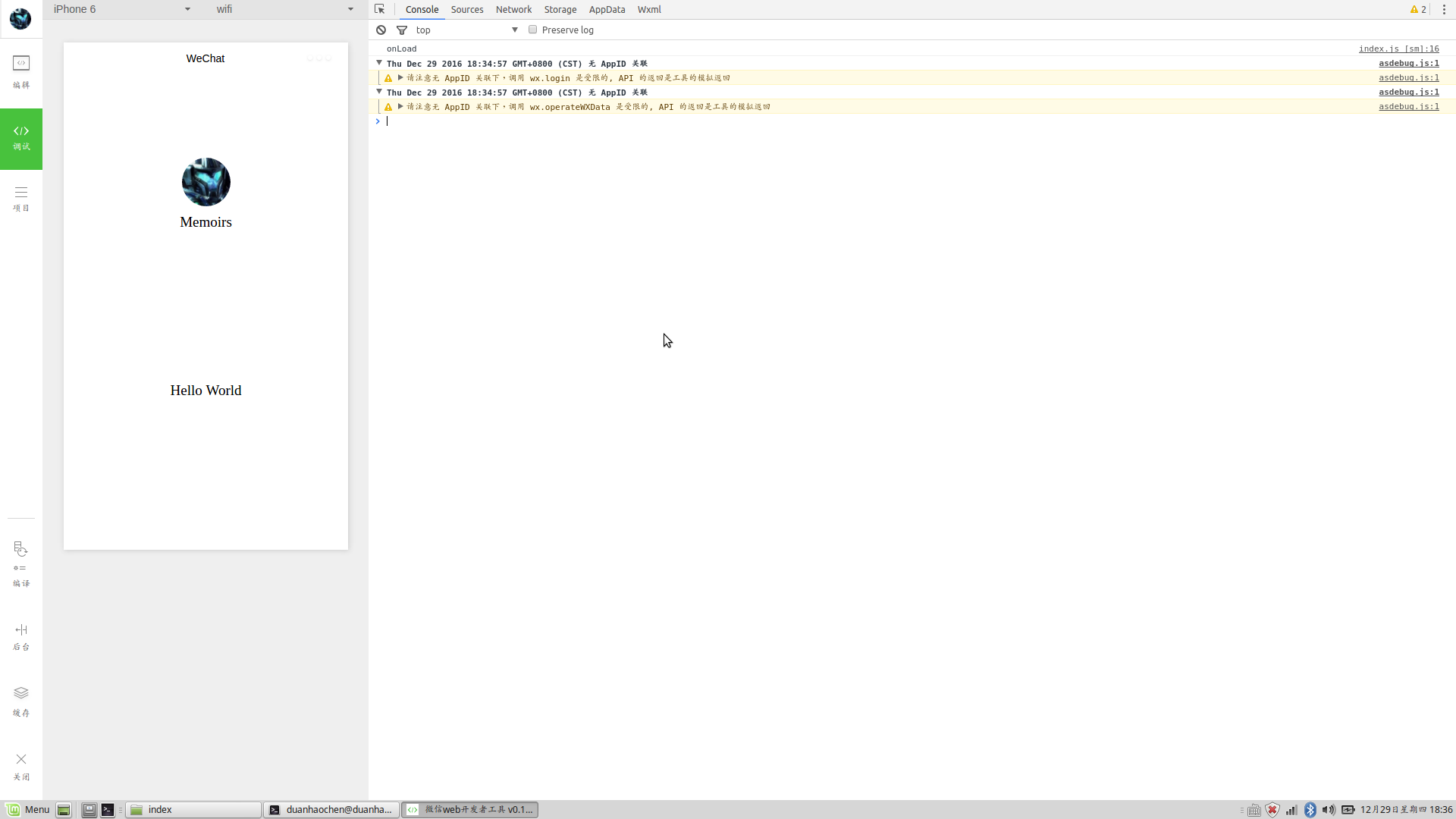Click the 编译 (compile) sidebar icon

[x=20, y=565]
